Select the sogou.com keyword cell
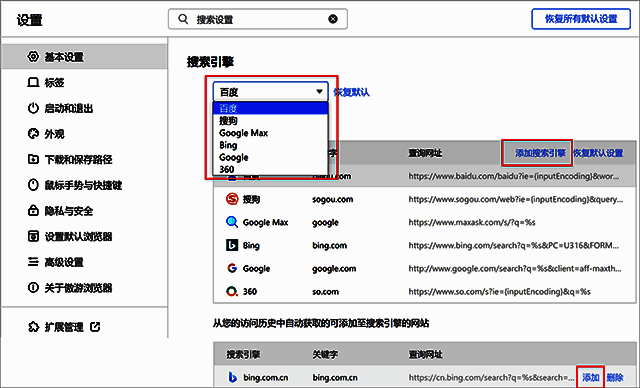 coord(333,200)
